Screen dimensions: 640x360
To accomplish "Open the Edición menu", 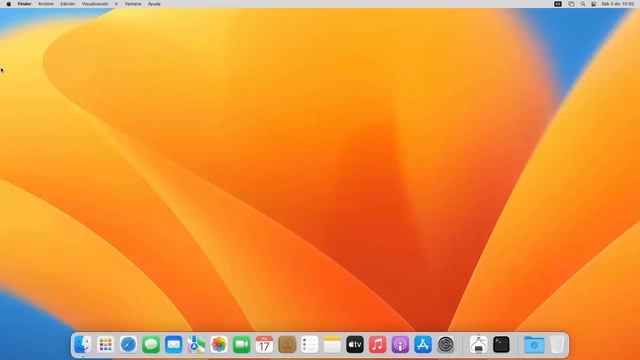I will click(68, 4).
